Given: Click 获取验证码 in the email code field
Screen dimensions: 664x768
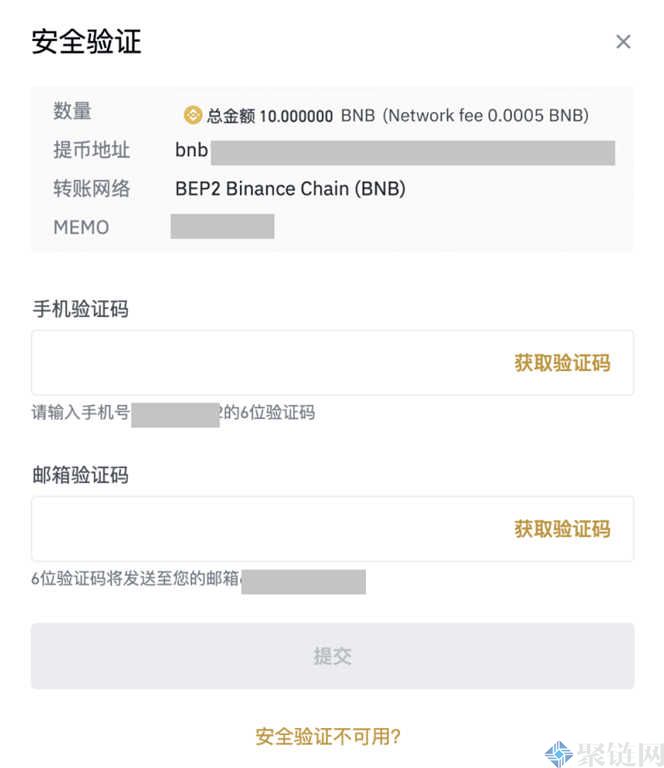Looking at the screenshot, I should 561,529.
